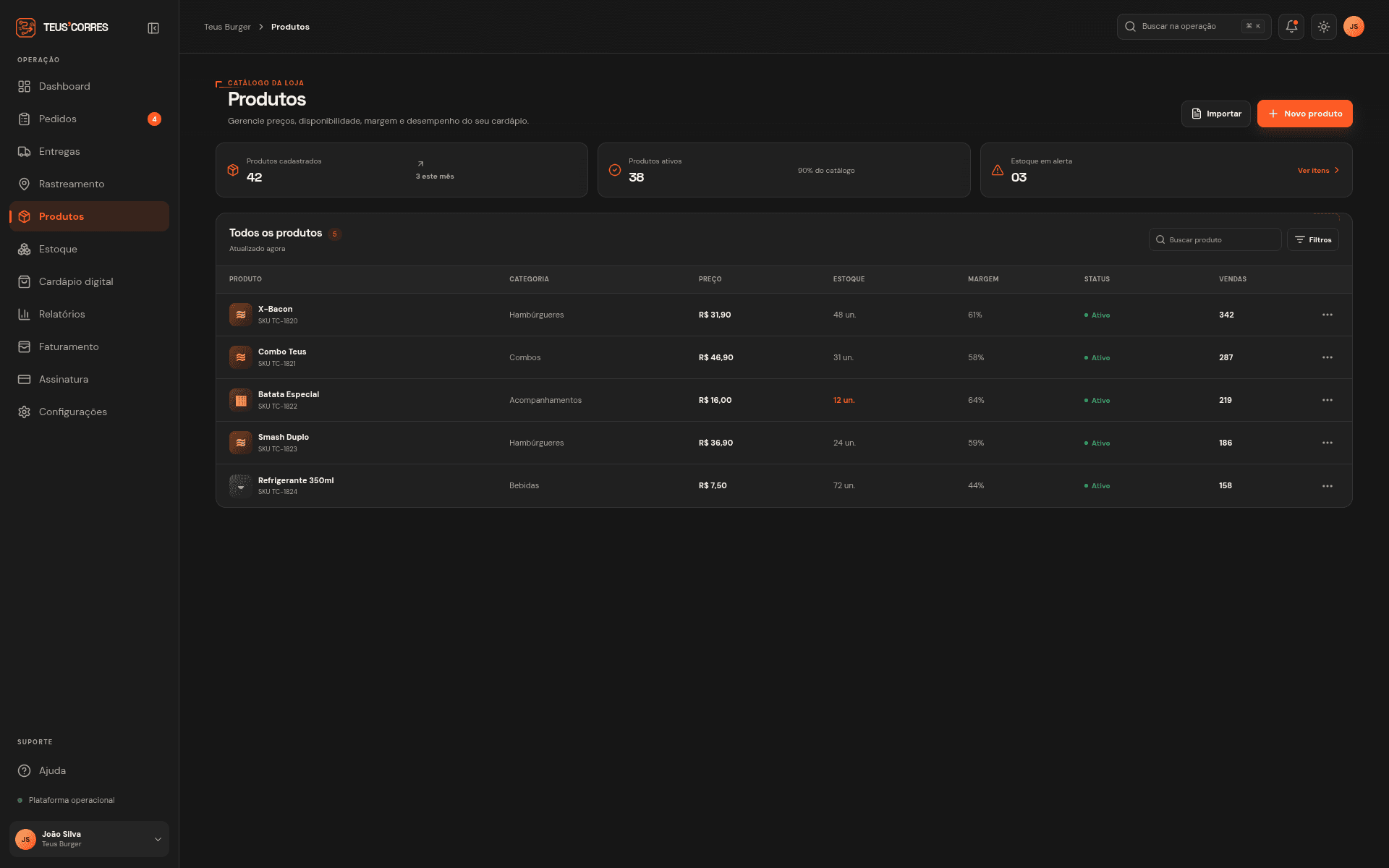Toggle light theme sun icon
The width and height of the screenshot is (1389, 868).
click(1324, 27)
